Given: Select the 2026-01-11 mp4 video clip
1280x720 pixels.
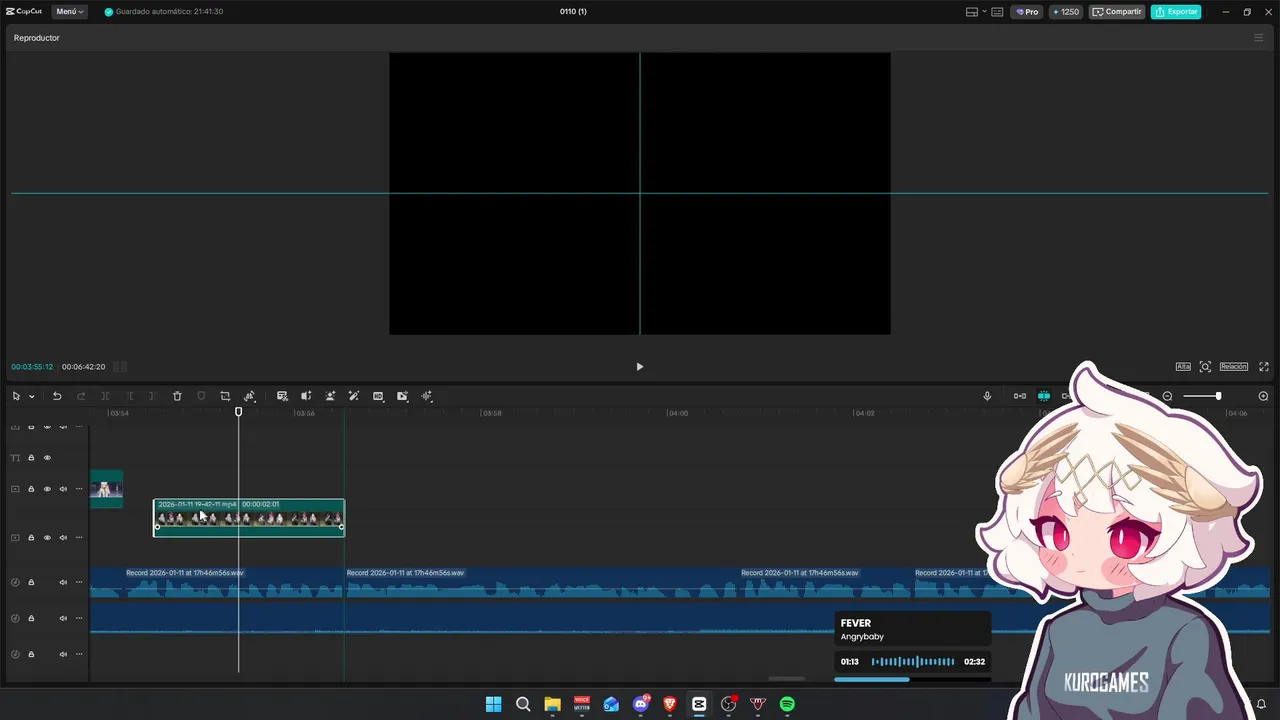Looking at the screenshot, I should click(x=249, y=518).
